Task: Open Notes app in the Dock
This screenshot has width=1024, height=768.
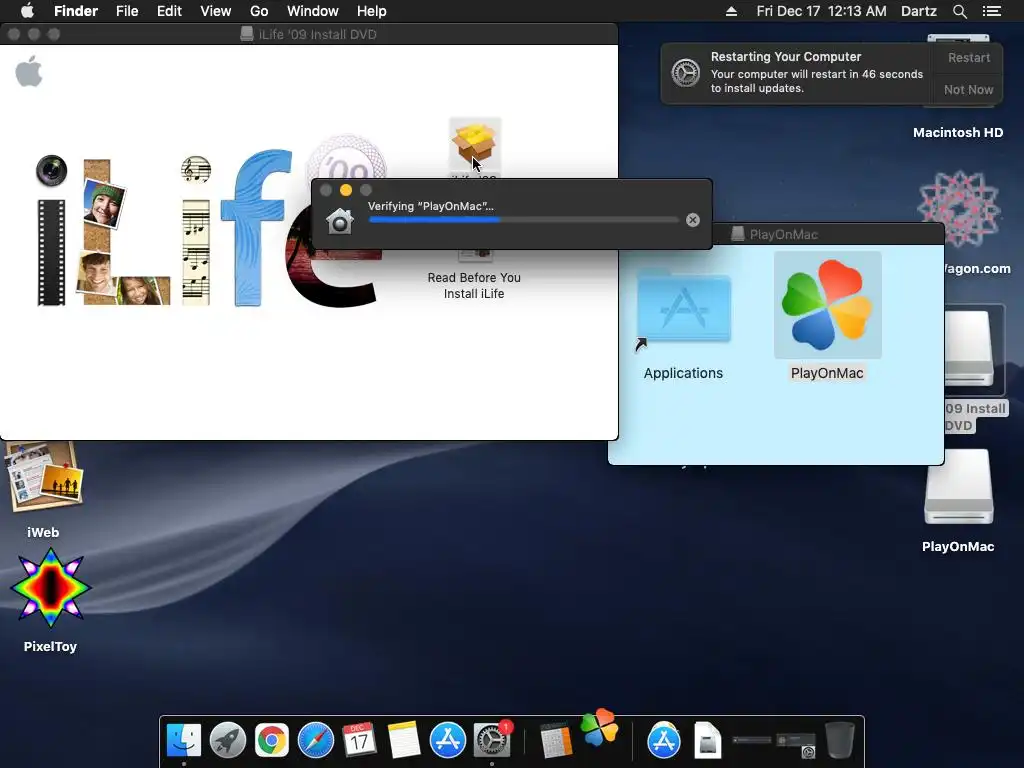Action: pos(404,740)
